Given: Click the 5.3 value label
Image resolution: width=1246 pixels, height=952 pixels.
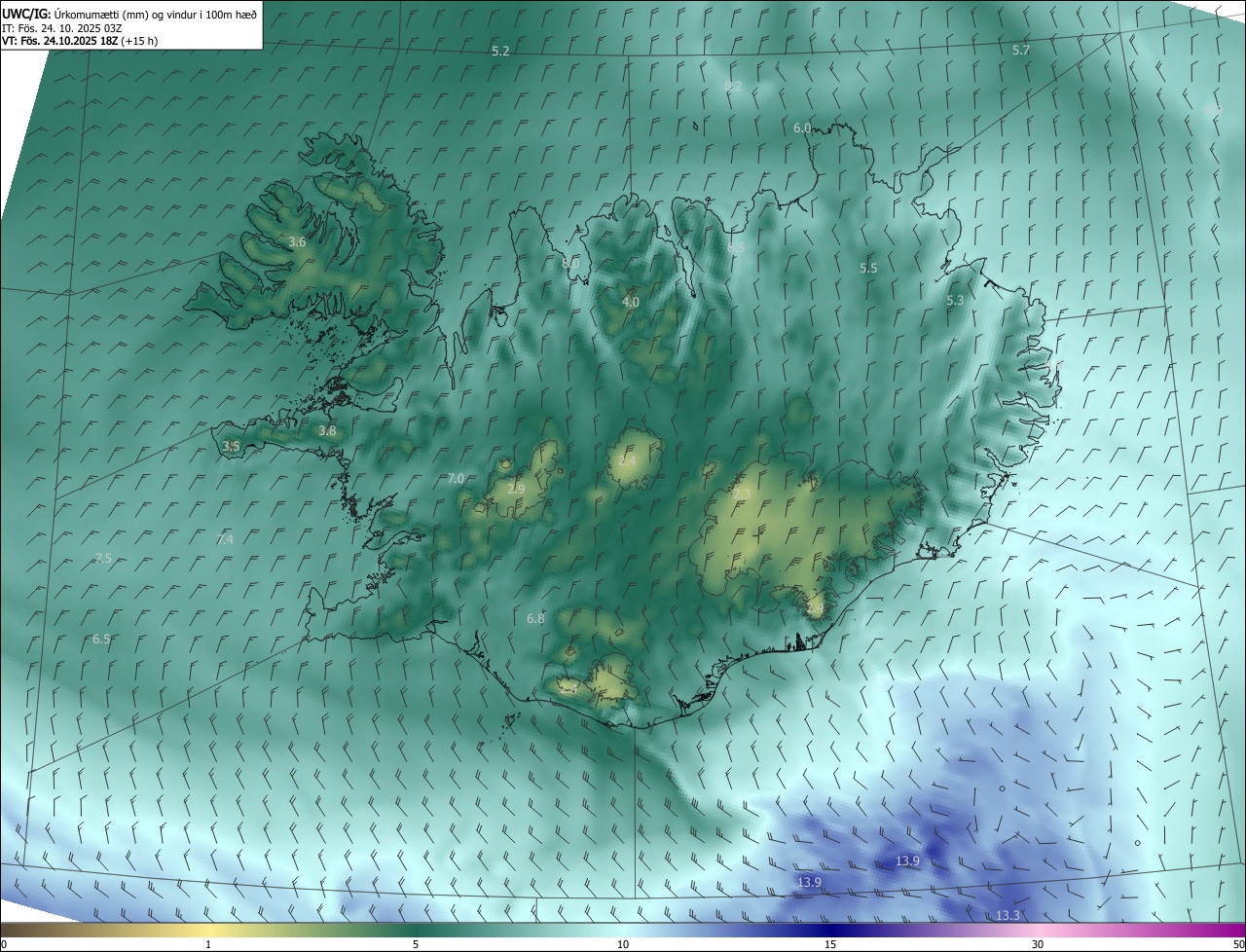Looking at the screenshot, I should pos(955,301).
